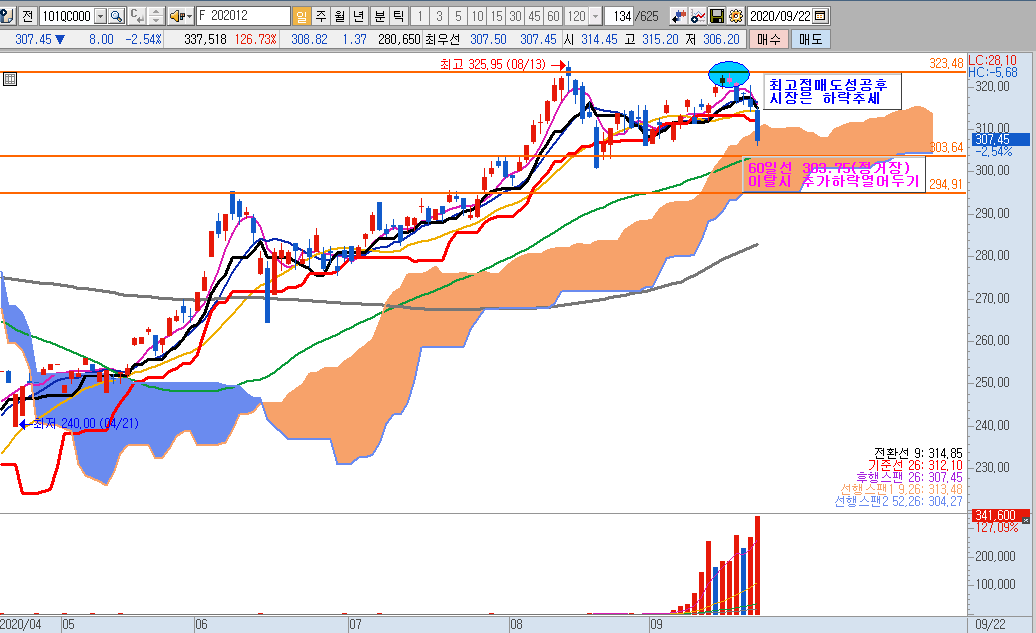The image size is (1036, 633).
Task: Open the calendar date picker icon
Action: point(820,16)
